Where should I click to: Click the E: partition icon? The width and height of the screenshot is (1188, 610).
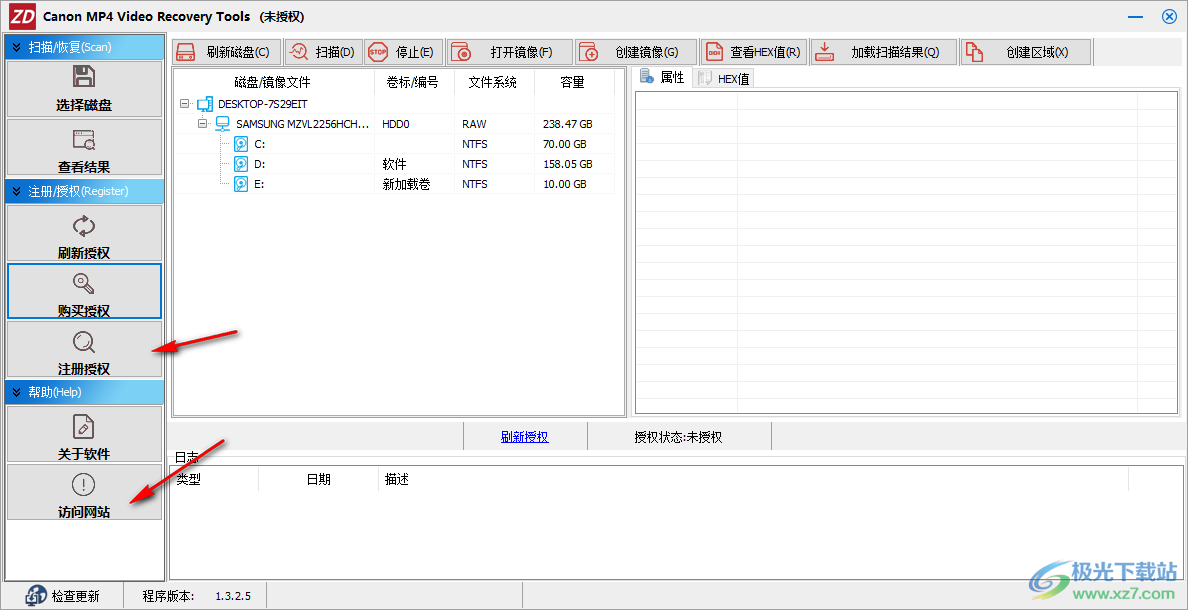click(241, 183)
